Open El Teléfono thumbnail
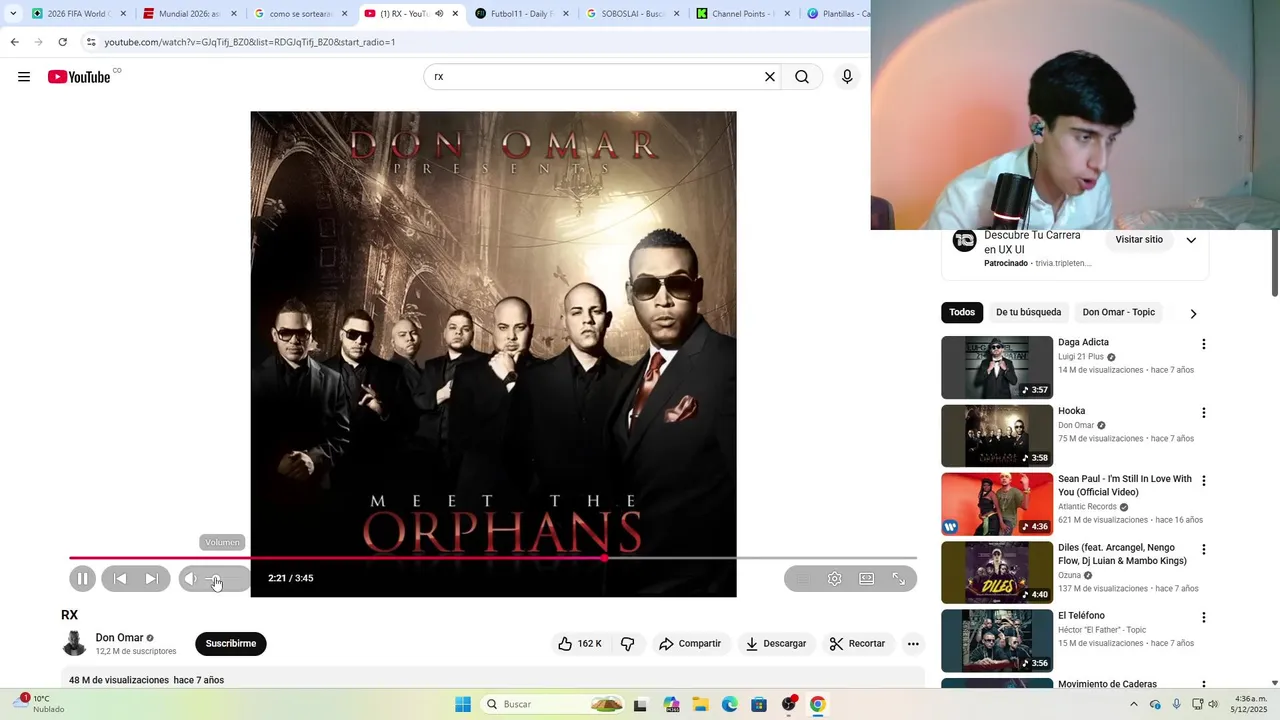The image size is (1280, 720). [997, 641]
